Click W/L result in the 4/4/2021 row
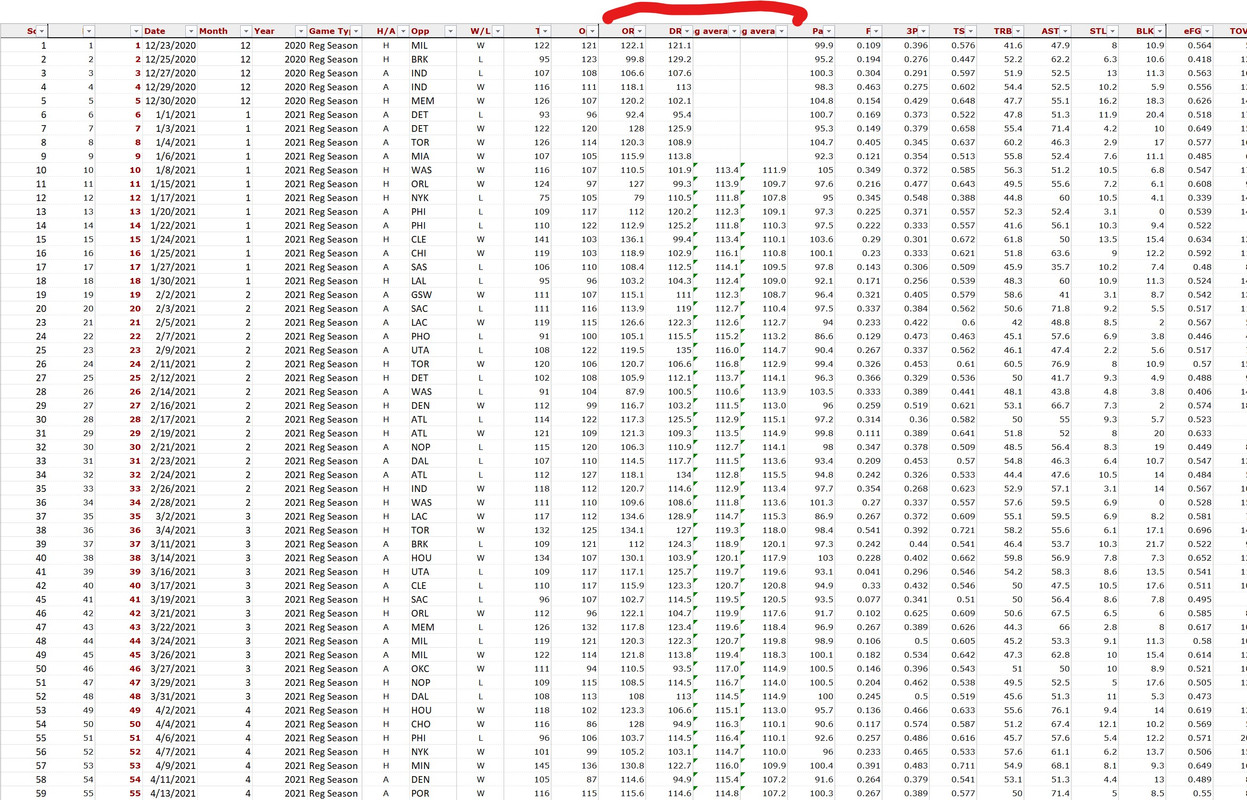The width and height of the screenshot is (1247, 800). (x=482, y=724)
